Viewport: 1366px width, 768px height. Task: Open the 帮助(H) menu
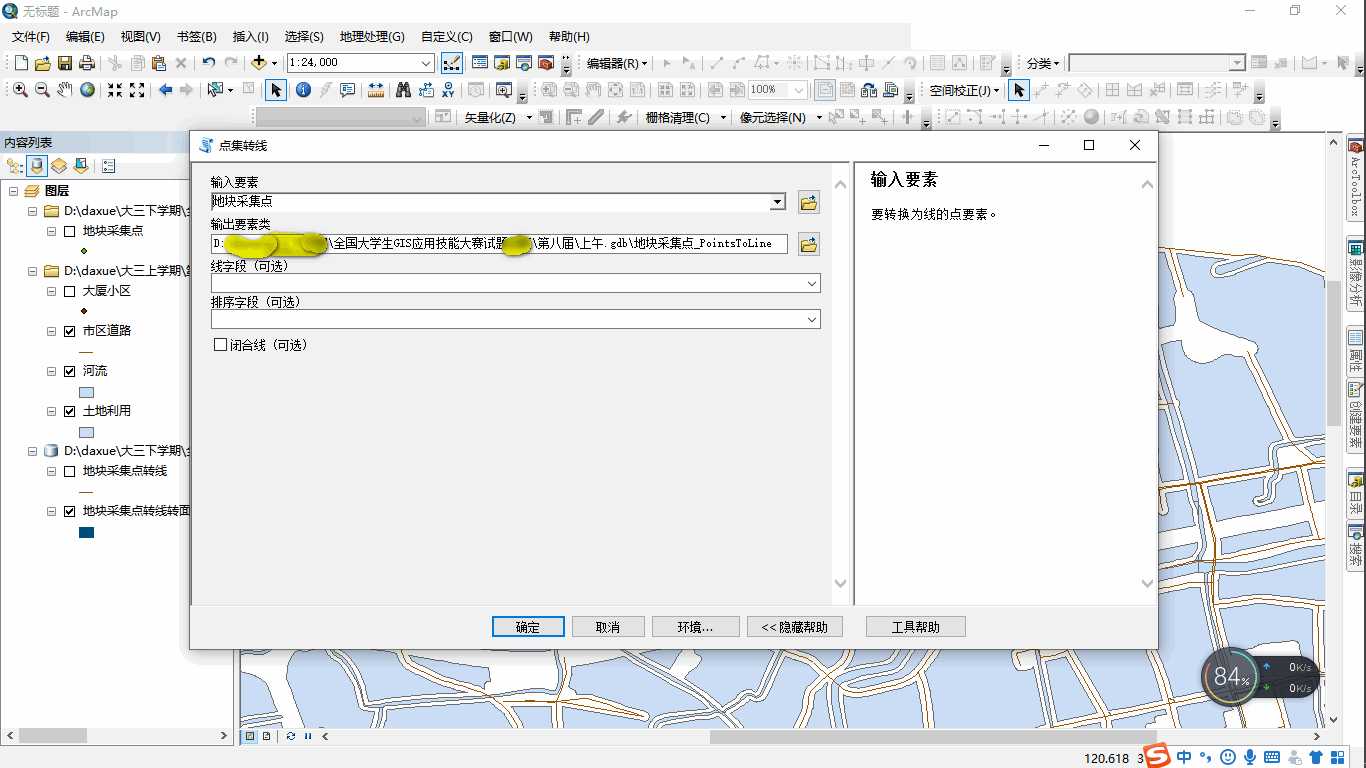(x=569, y=37)
